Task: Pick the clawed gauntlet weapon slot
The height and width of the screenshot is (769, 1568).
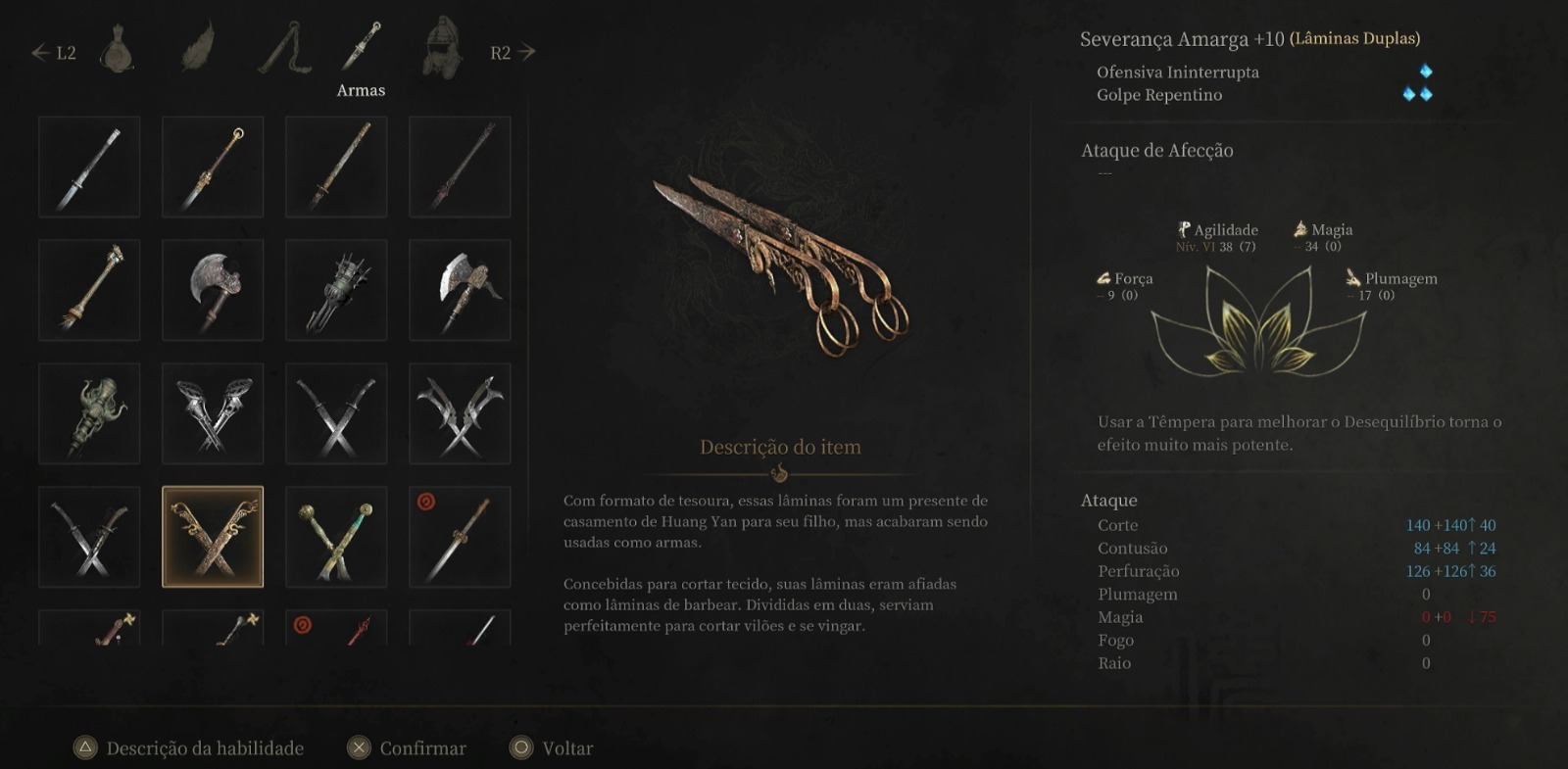Action: tap(336, 290)
